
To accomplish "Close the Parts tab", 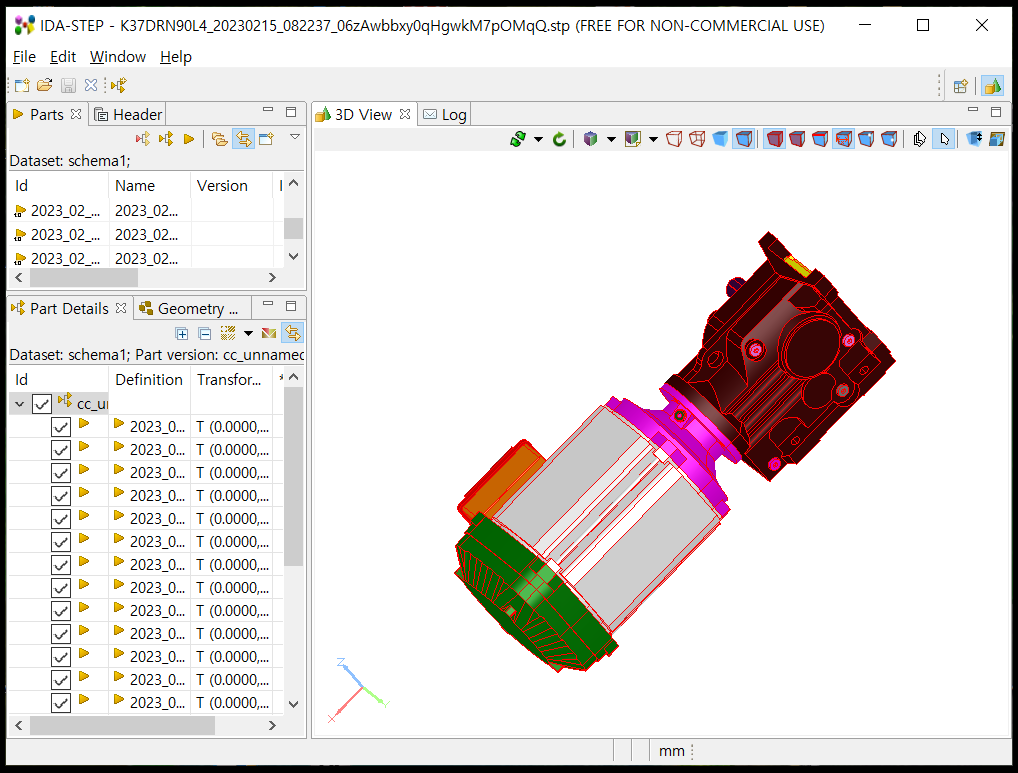I will [x=76, y=114].
